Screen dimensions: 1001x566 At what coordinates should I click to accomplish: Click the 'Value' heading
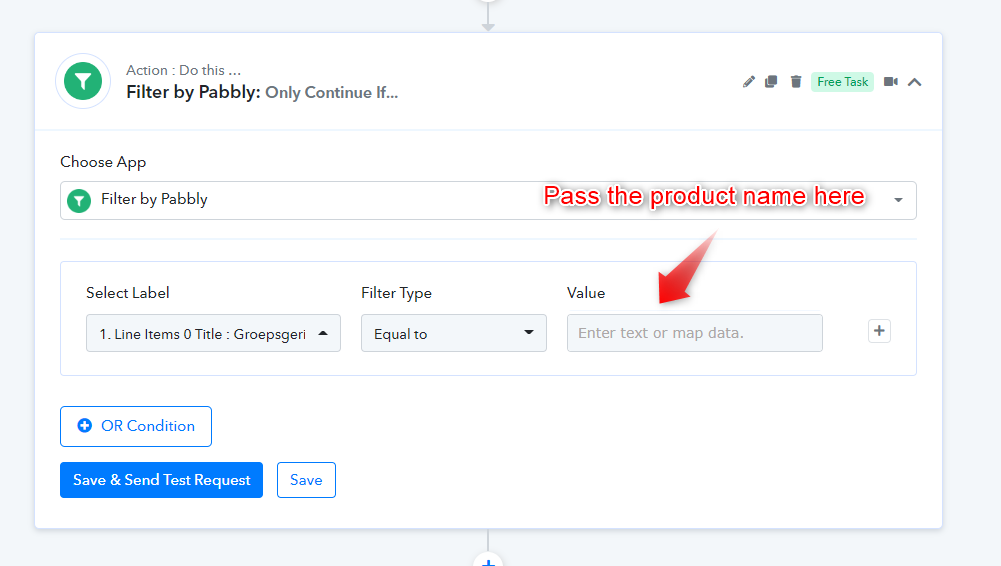pyautogui.click(x=586, y=293)
